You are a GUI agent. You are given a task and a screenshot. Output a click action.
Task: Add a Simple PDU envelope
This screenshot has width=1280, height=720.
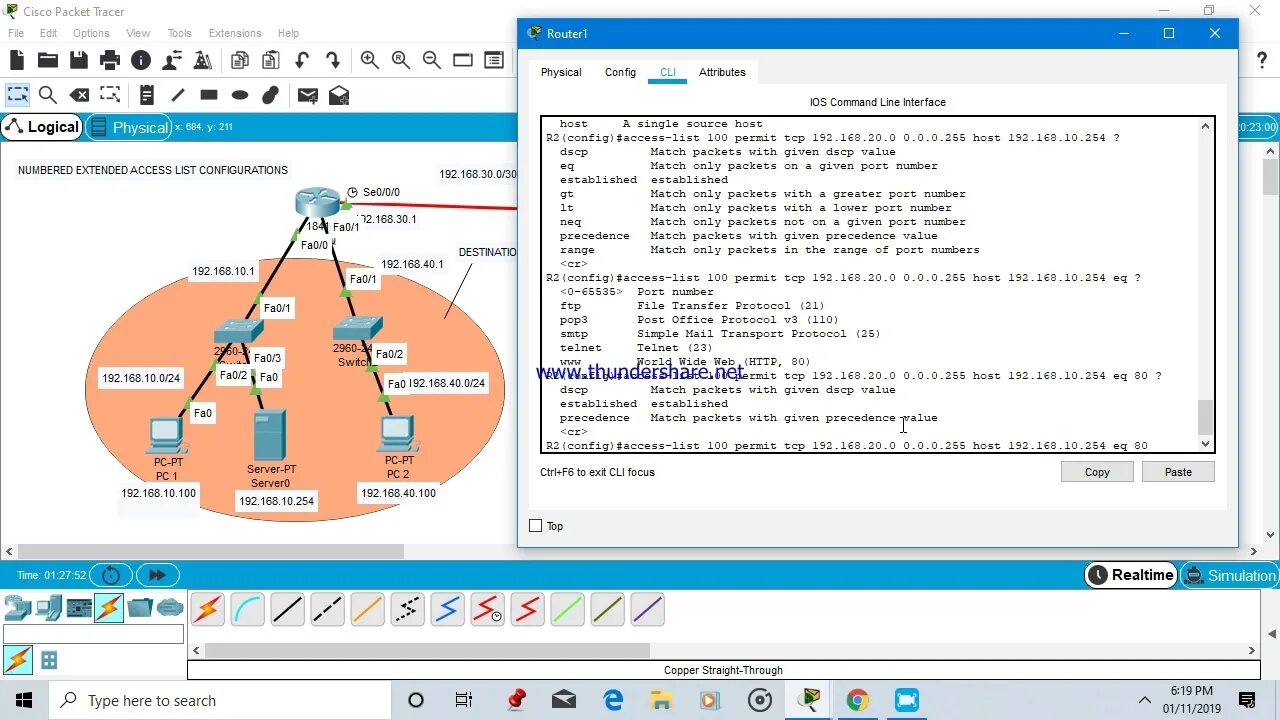point(307,95)
